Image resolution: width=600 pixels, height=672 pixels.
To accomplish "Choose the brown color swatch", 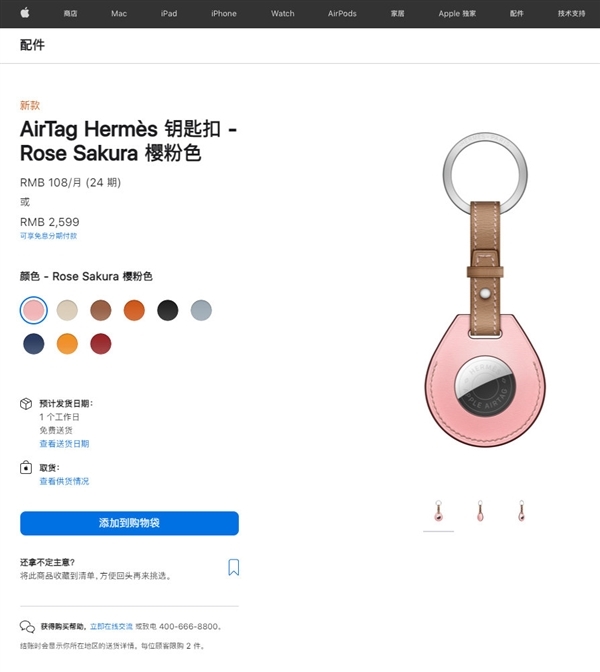I will (101, 310).
